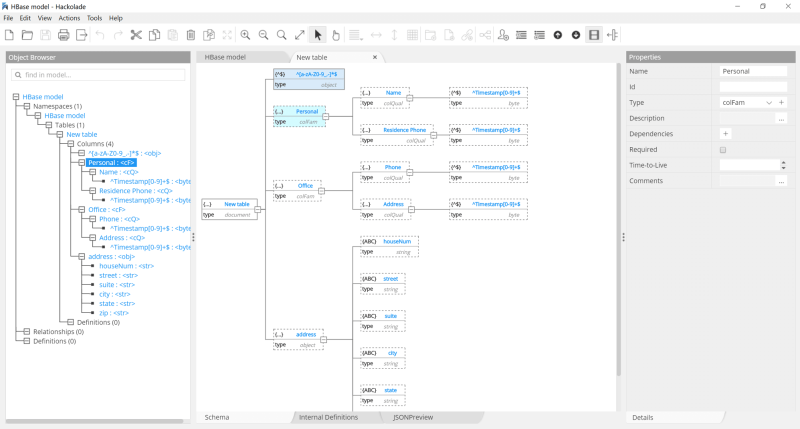Screen dimensions: 800x429
Task: Click the plus button beside Type
Action: click(x=781, y=103)
